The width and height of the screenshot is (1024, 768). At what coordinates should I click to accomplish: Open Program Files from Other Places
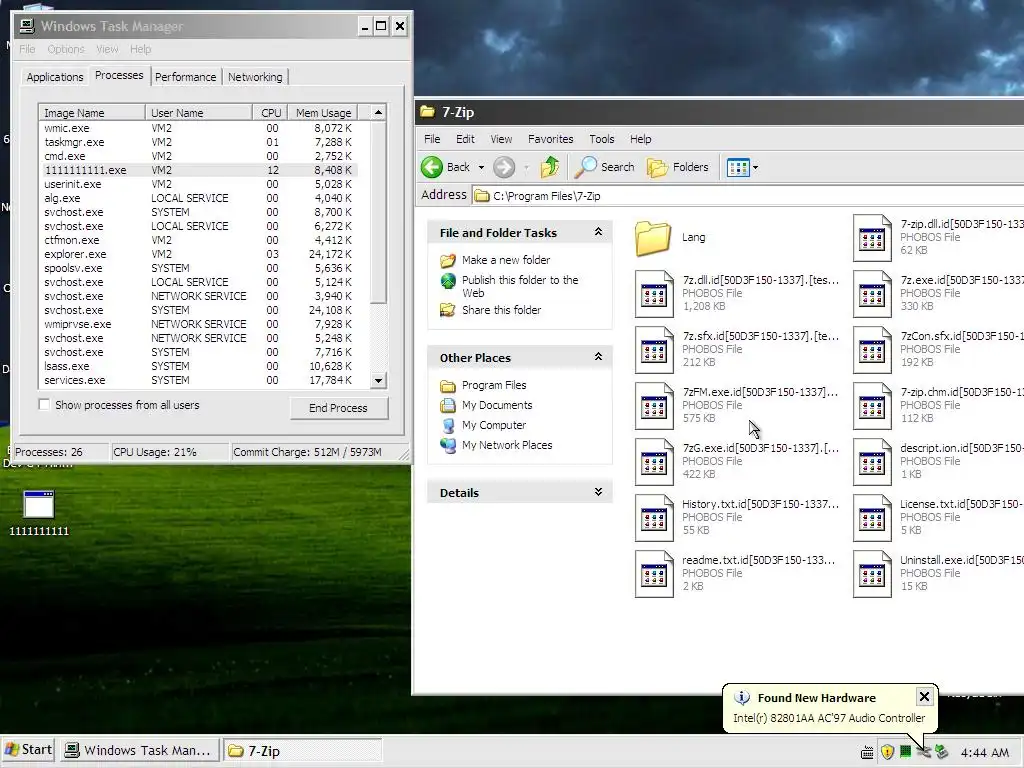point(494,385)
